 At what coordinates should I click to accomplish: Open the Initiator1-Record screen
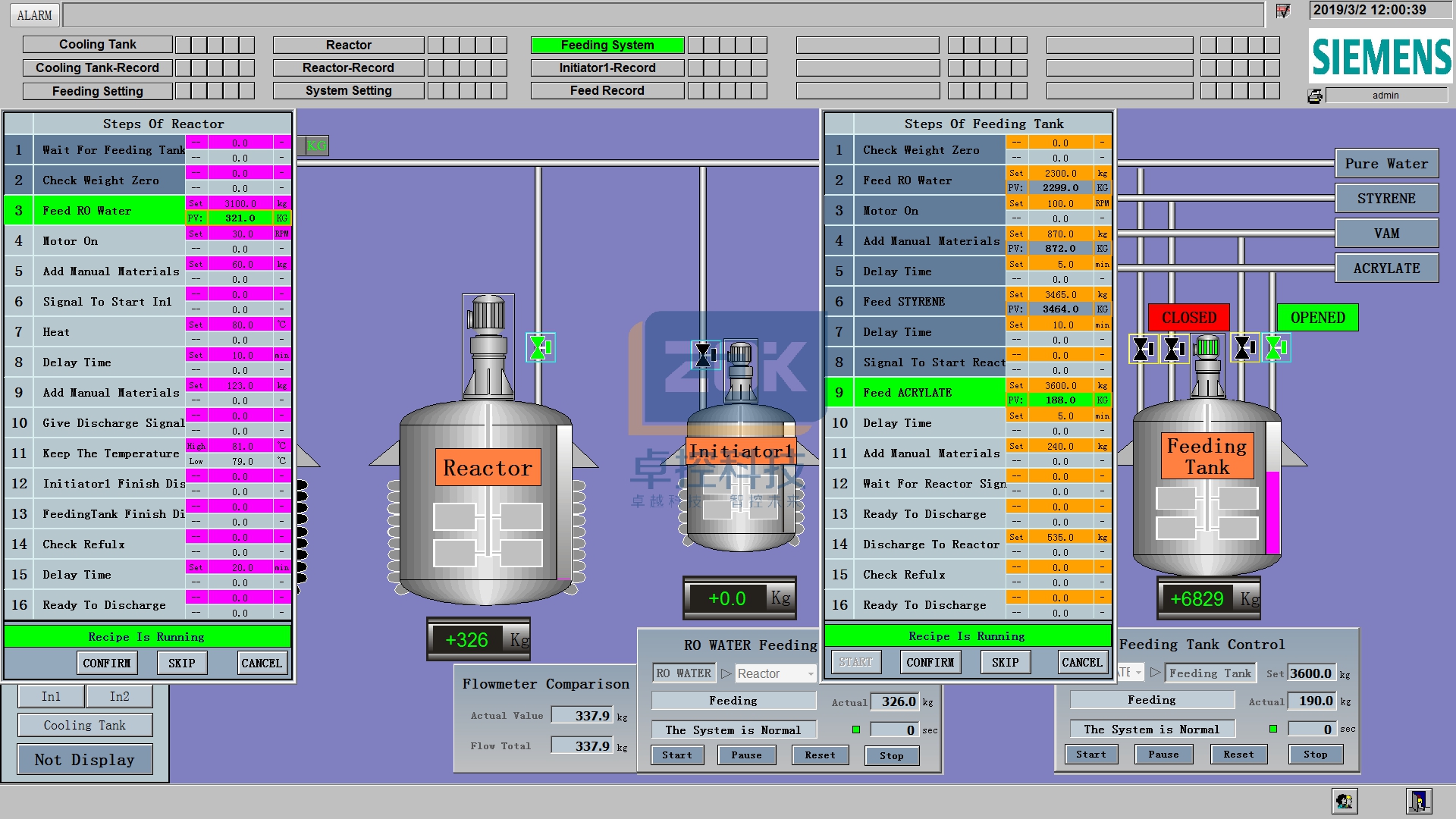[x=607, y=67]
